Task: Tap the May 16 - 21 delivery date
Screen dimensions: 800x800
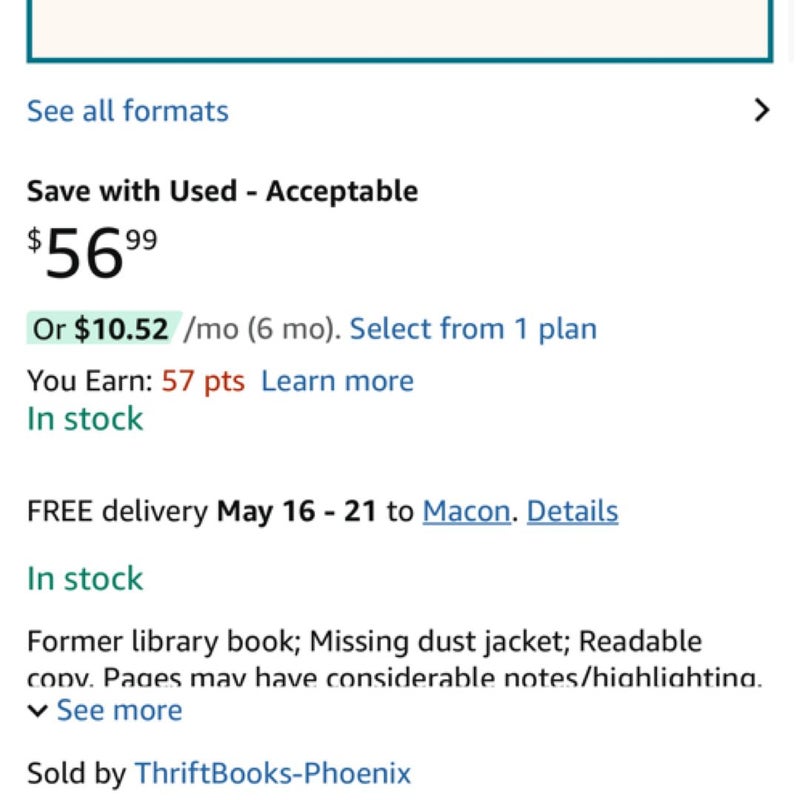Action: 296,511
